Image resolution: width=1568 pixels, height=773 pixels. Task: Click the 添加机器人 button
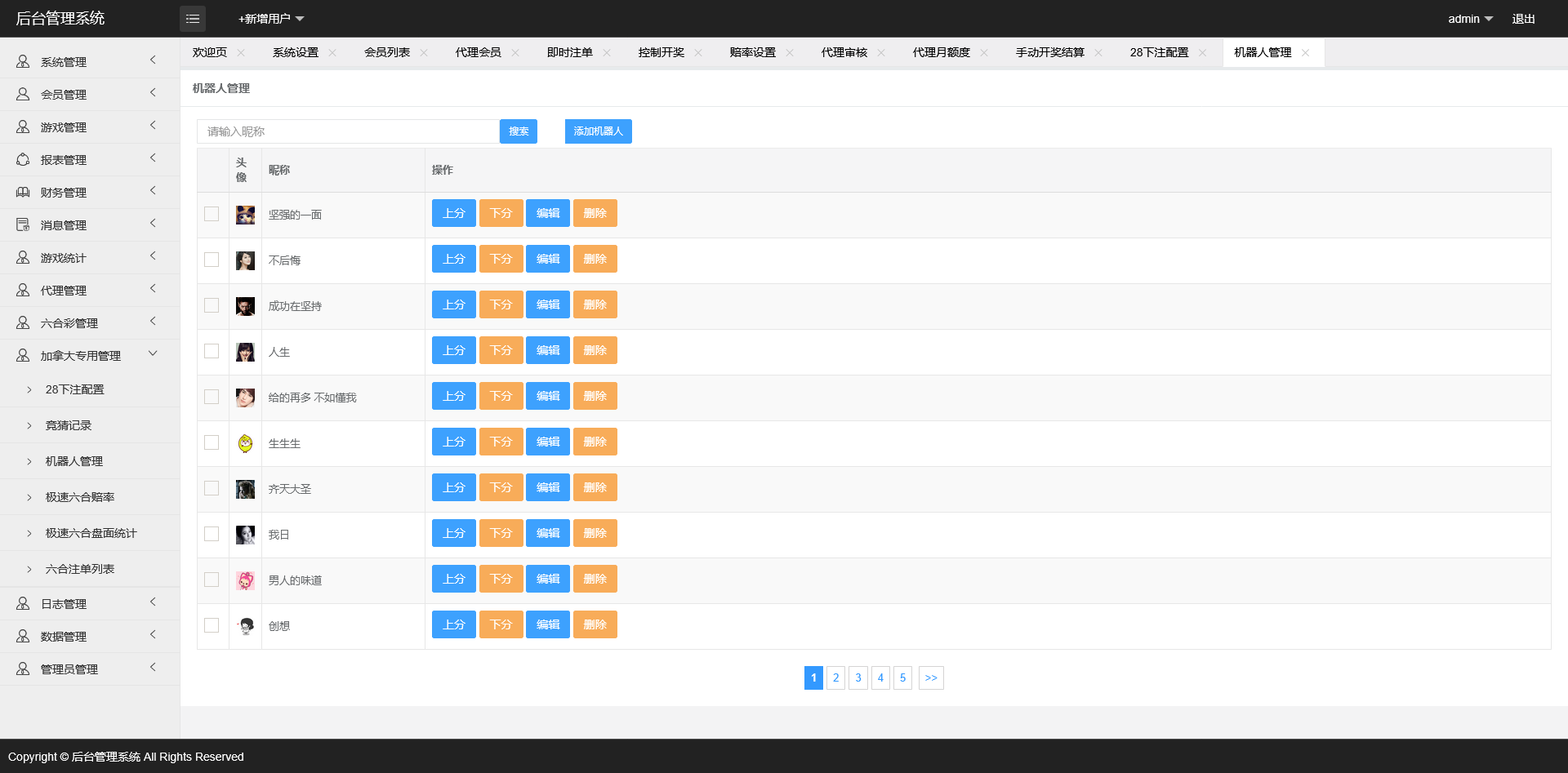598,131
